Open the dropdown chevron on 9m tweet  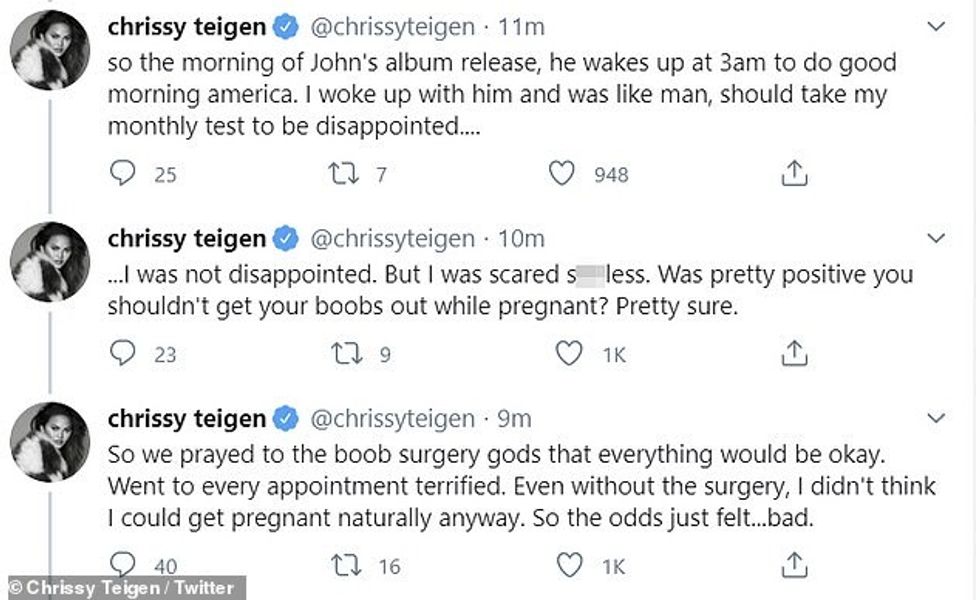point(936,417)
